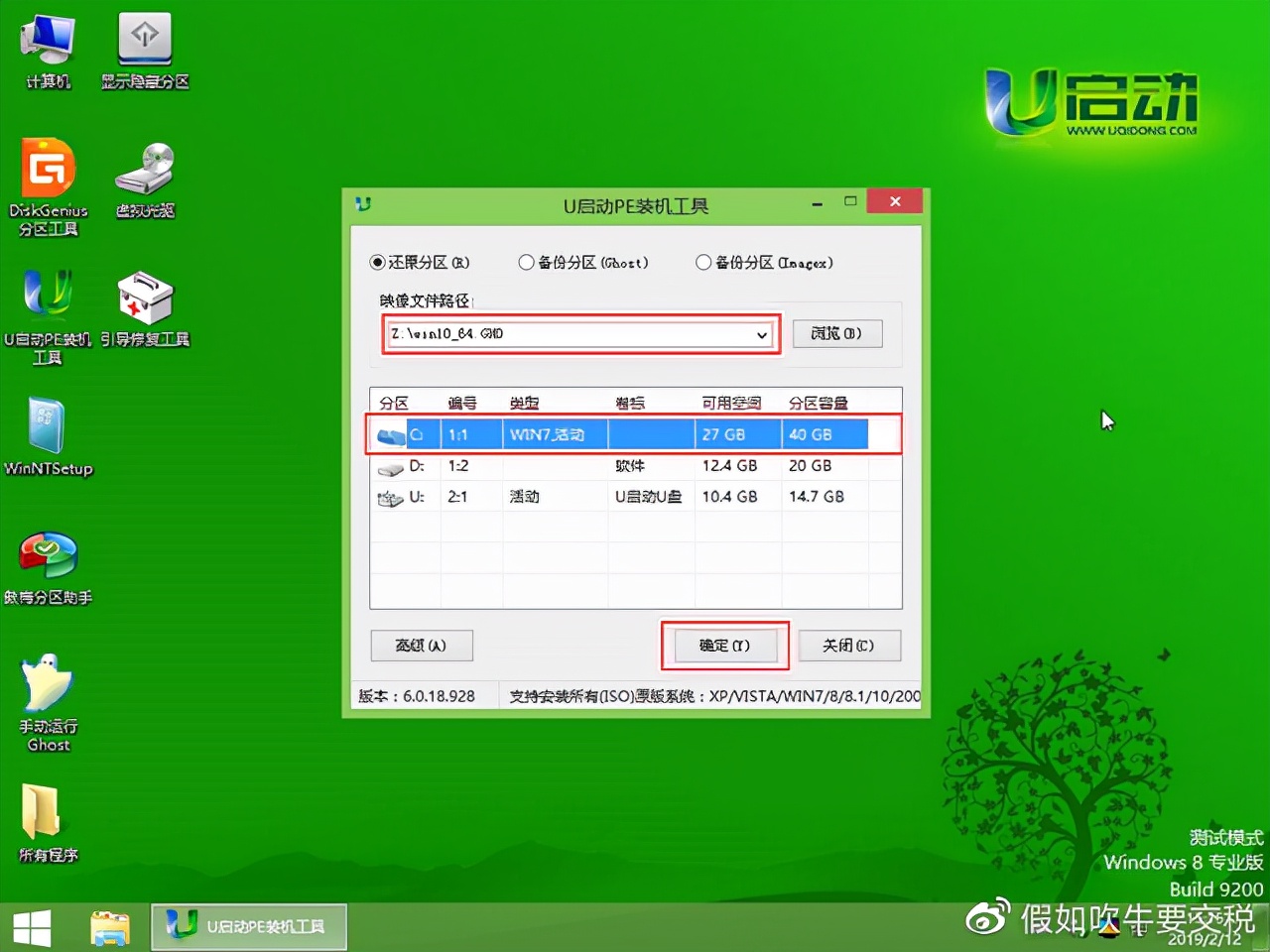Open the Windows Start menu
Image resolution: width=1270 pixels, height=952 pixels.
(x=33, y=925)
